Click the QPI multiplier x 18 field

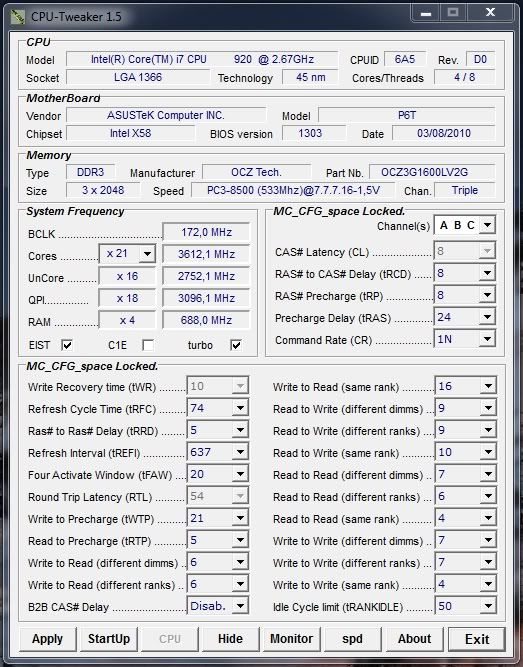pos(127,298)
